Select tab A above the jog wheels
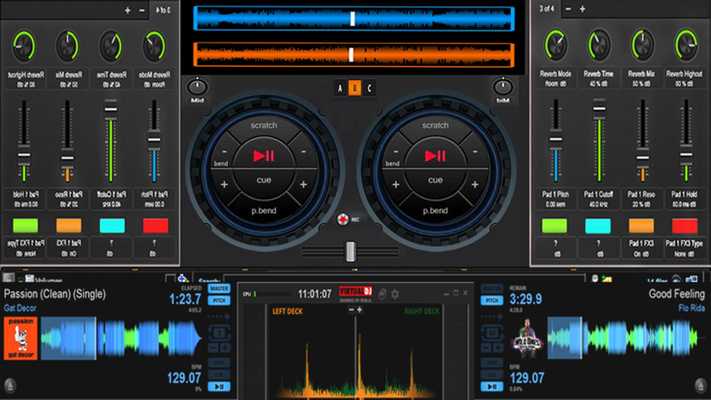 [340, 88]
